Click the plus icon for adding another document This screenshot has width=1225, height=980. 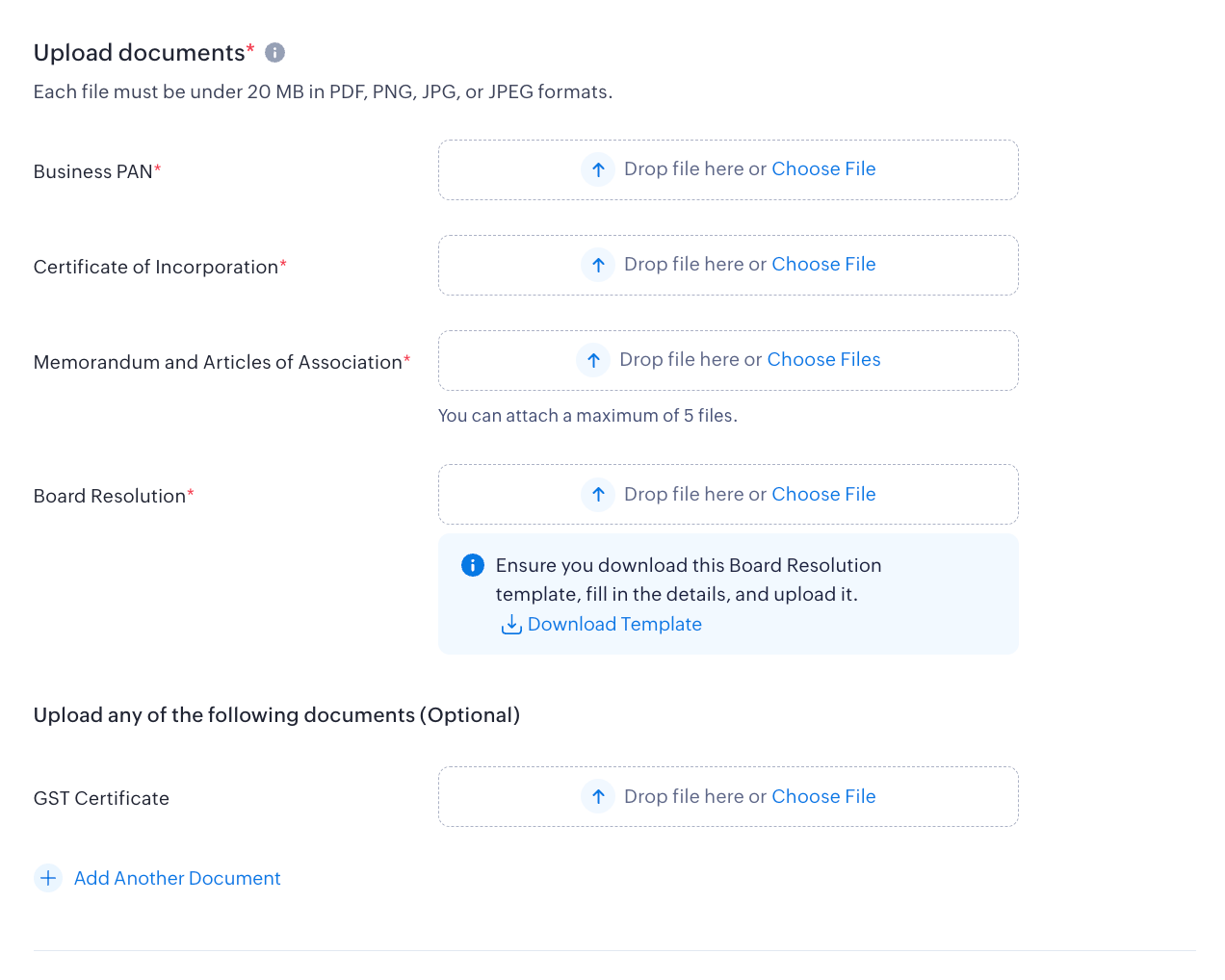coord(48,878)
